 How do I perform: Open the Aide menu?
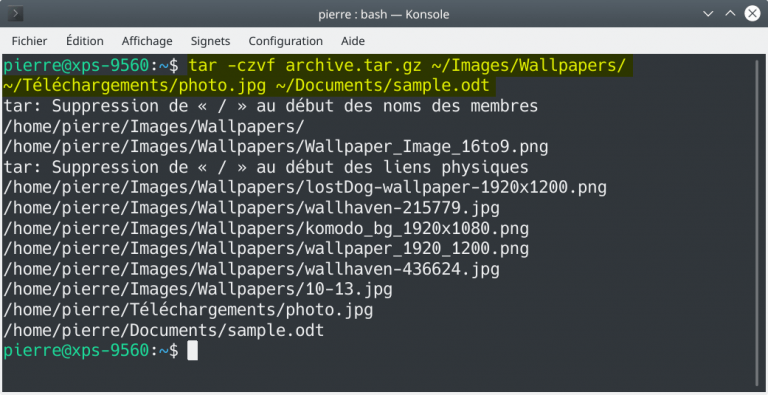(353, 41)
